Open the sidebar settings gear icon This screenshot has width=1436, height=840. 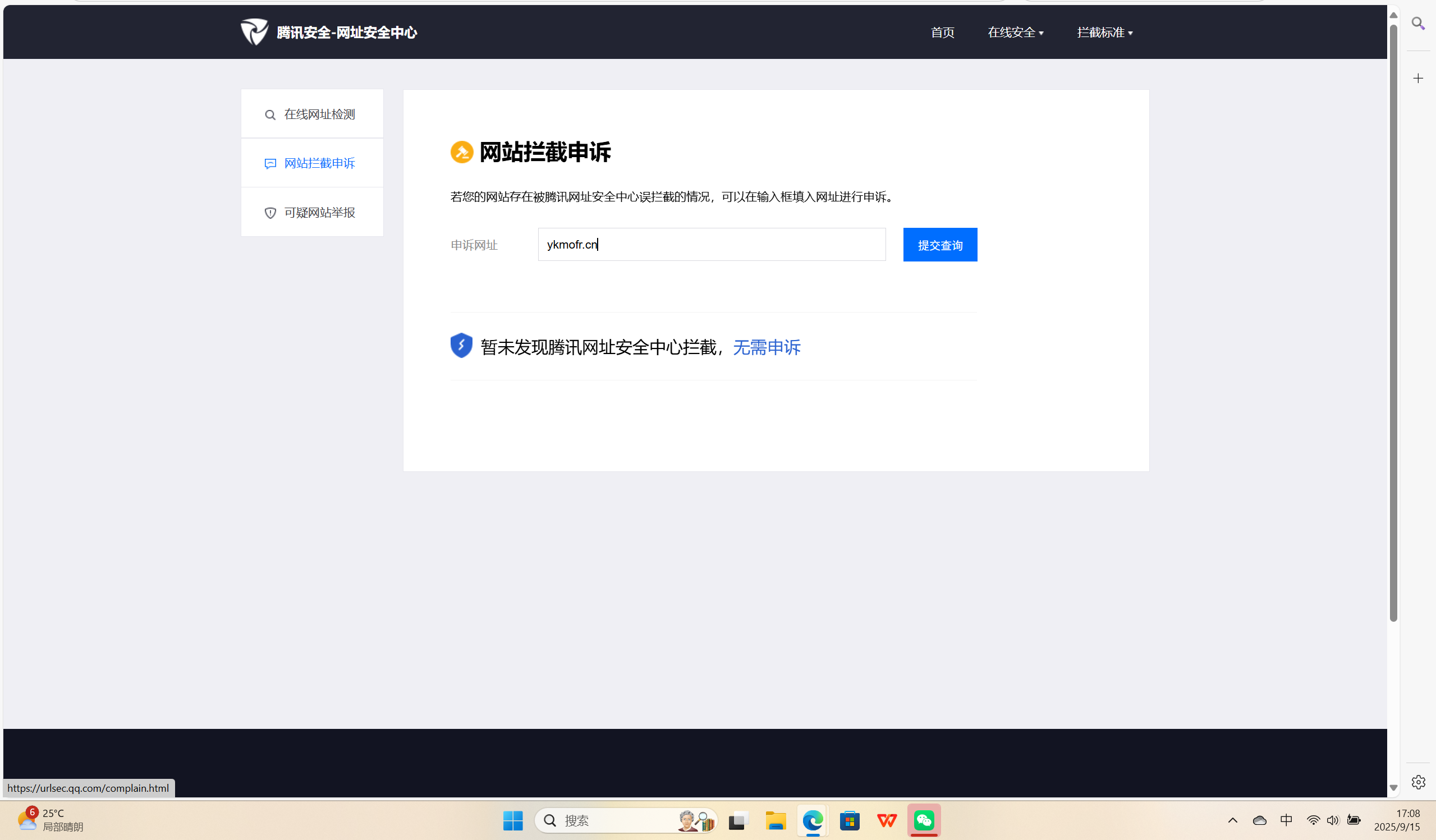pos(1418,781)
